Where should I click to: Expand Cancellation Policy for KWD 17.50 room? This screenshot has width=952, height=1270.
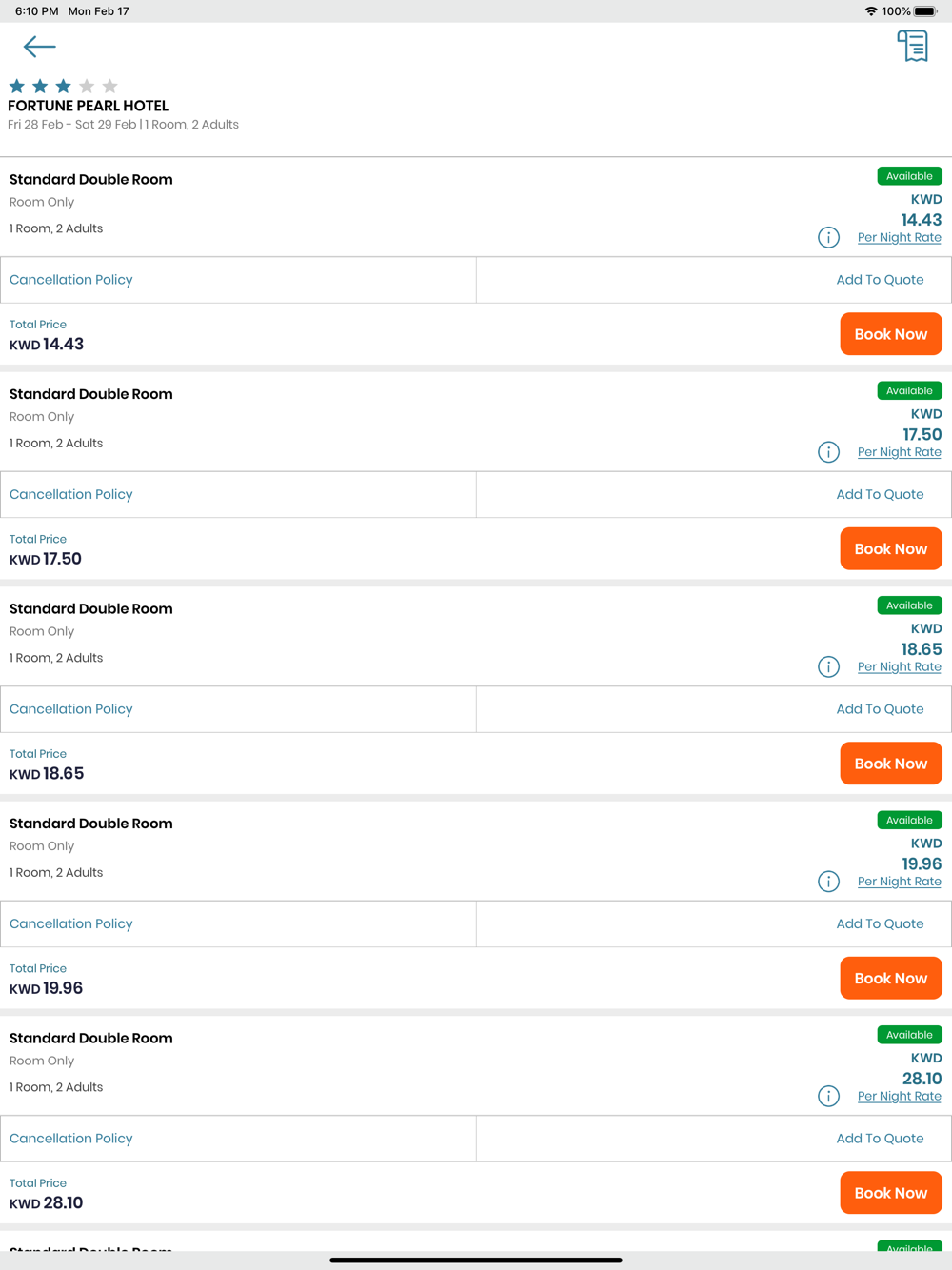coord(71,494)
